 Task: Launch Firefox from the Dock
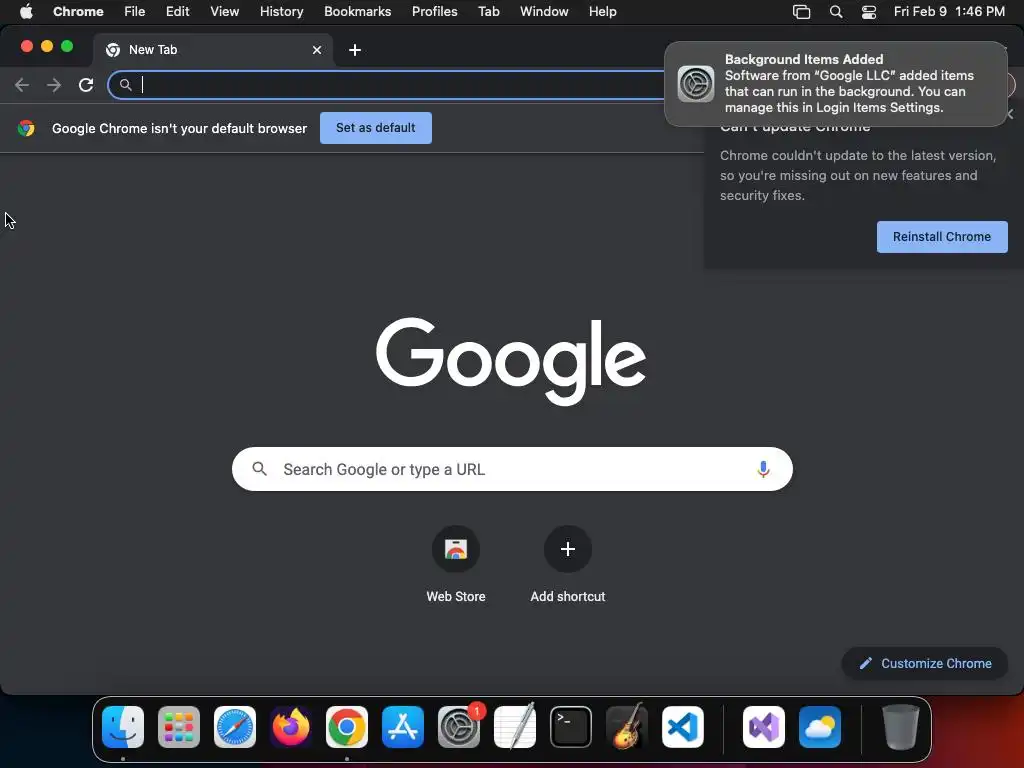pos(291,727)
